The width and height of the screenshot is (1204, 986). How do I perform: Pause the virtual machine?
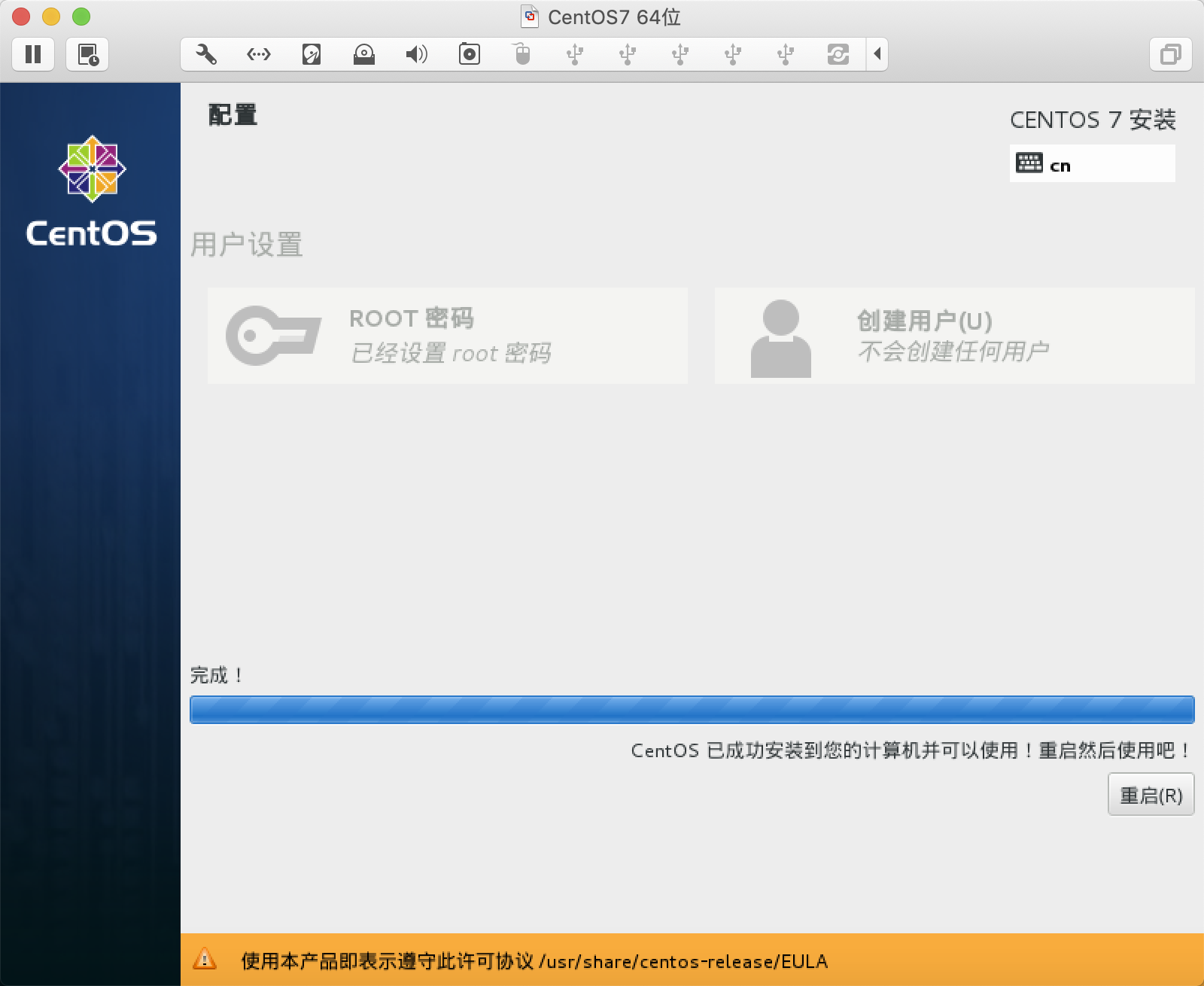pos(33,54)
